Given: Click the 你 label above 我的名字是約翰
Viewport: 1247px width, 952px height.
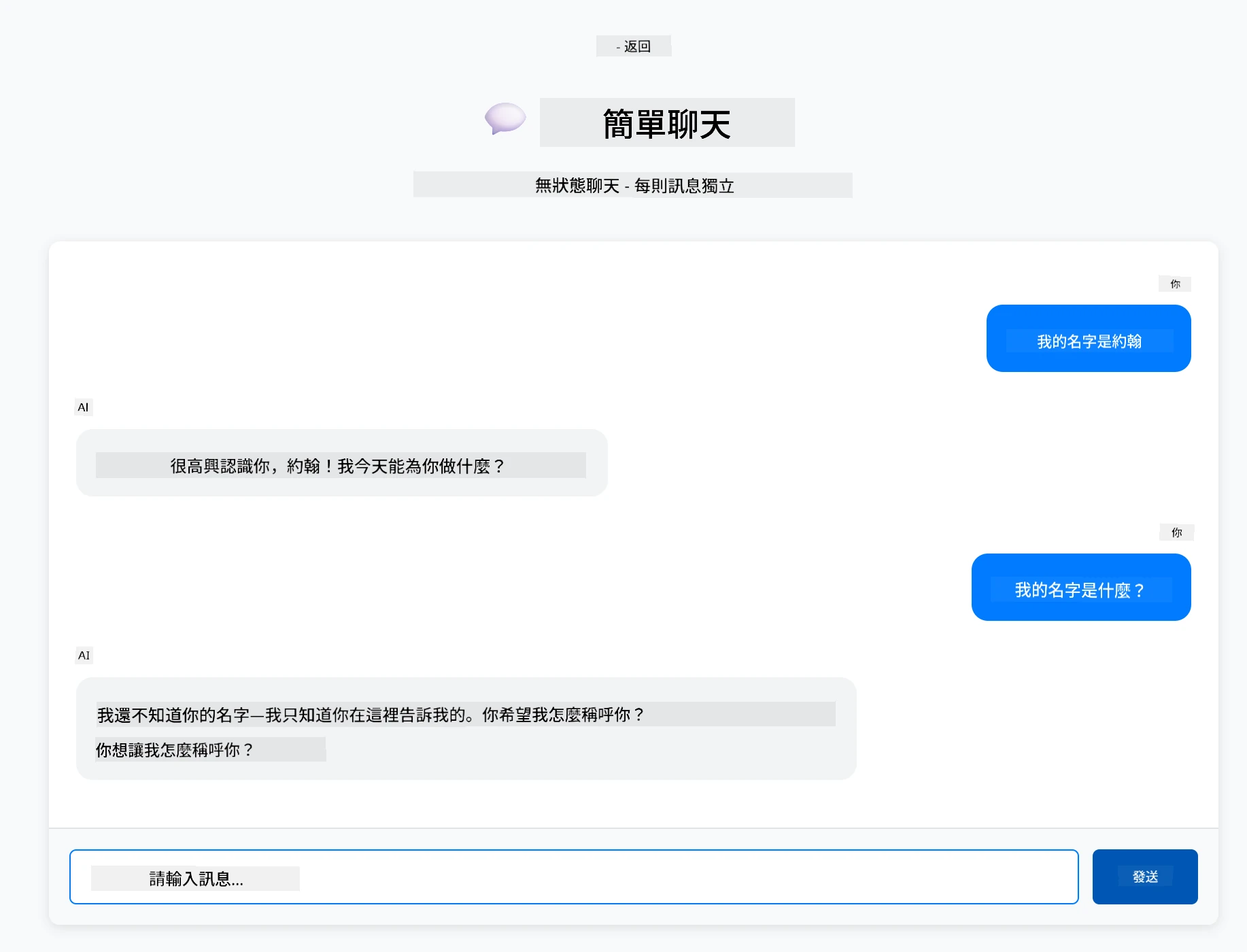Looking at the screenshot, I should click(1175, 284).
